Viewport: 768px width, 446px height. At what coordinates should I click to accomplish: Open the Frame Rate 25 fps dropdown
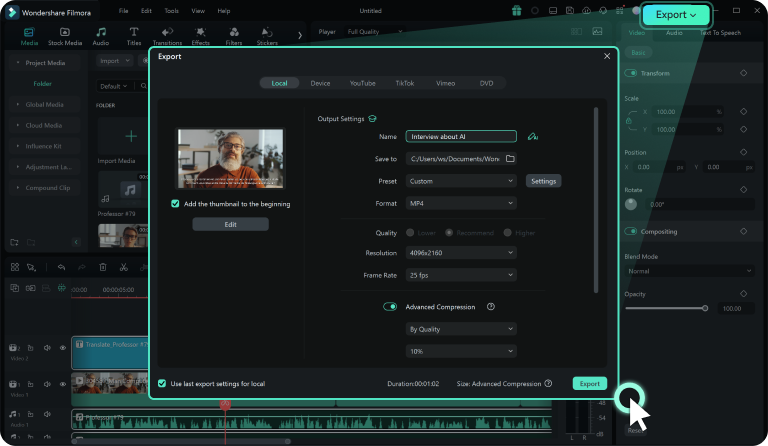pos(461,275)
